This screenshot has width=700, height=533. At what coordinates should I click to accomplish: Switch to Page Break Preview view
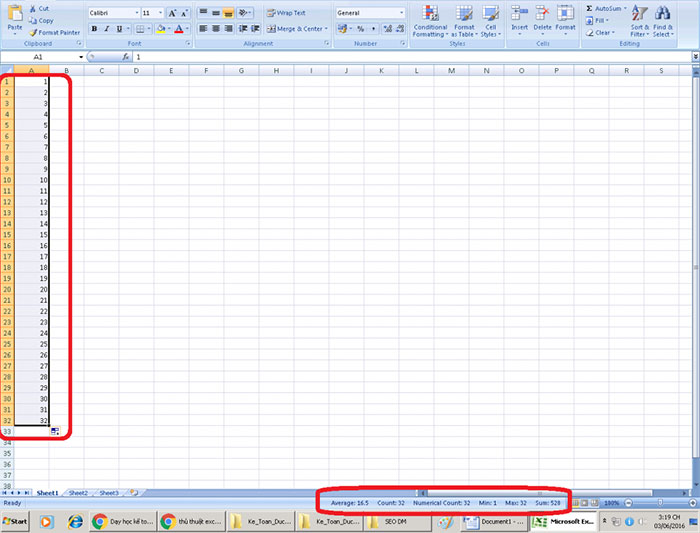[595, 503]
